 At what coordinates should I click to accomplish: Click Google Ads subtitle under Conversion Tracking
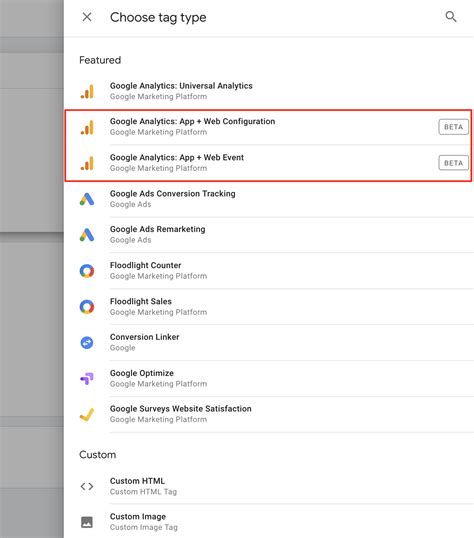pos(130,204)
